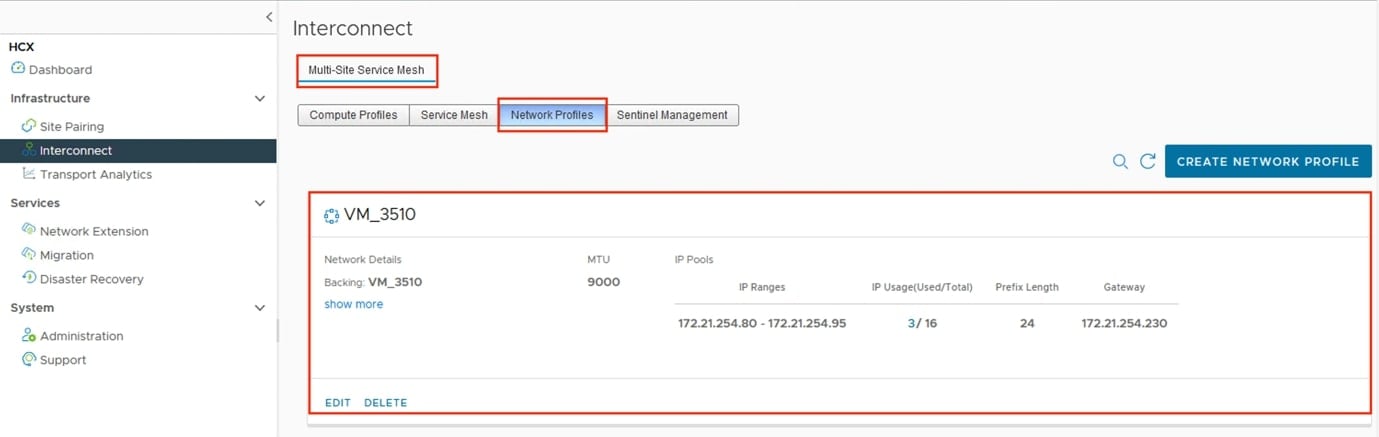The width and height of the screenshot is (1379, 437).
Task: Collapse the System section
Action: [260, 308]
